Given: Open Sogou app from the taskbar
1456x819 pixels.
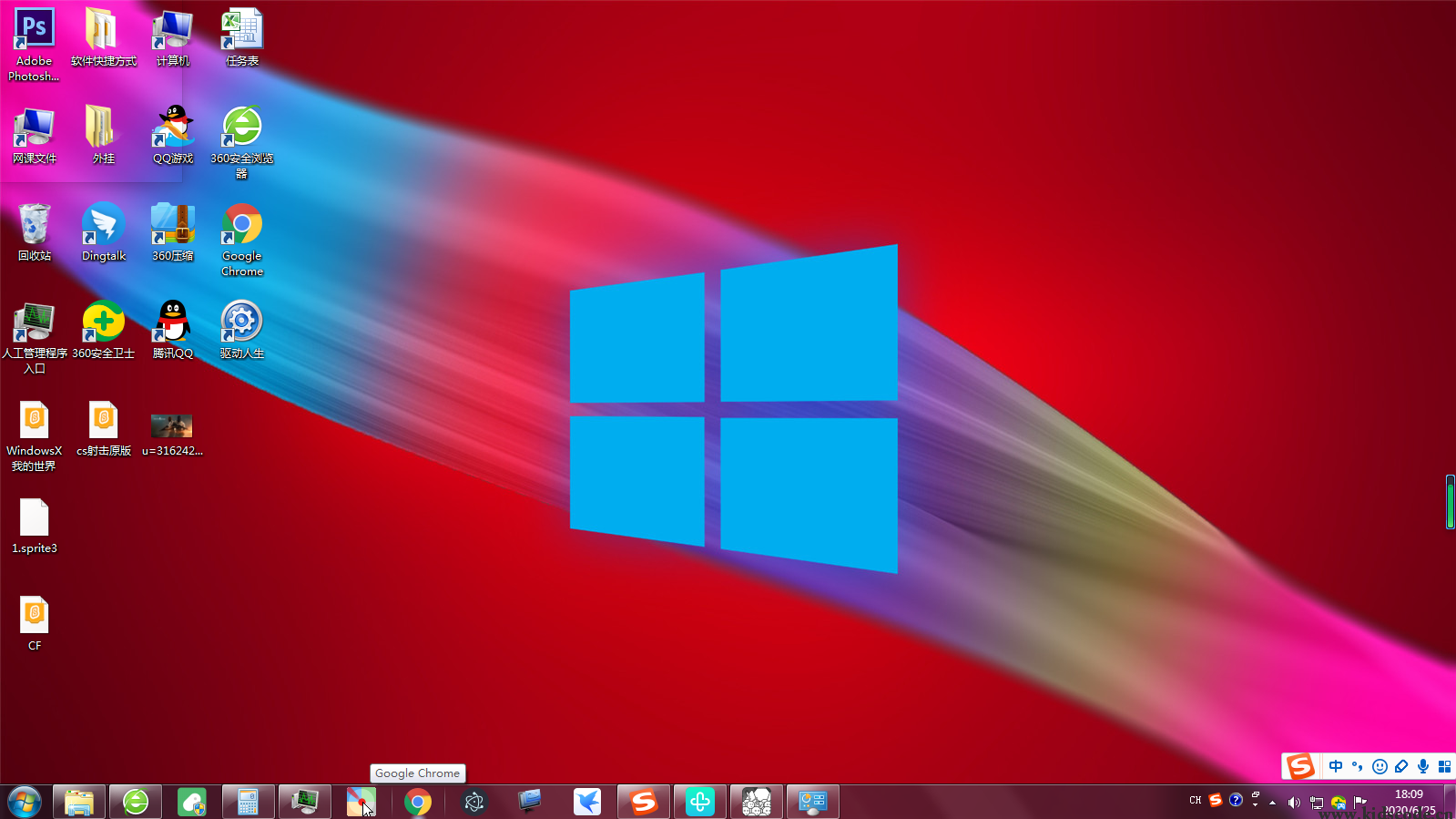Looking at the screenshot, I should point(644,802).
